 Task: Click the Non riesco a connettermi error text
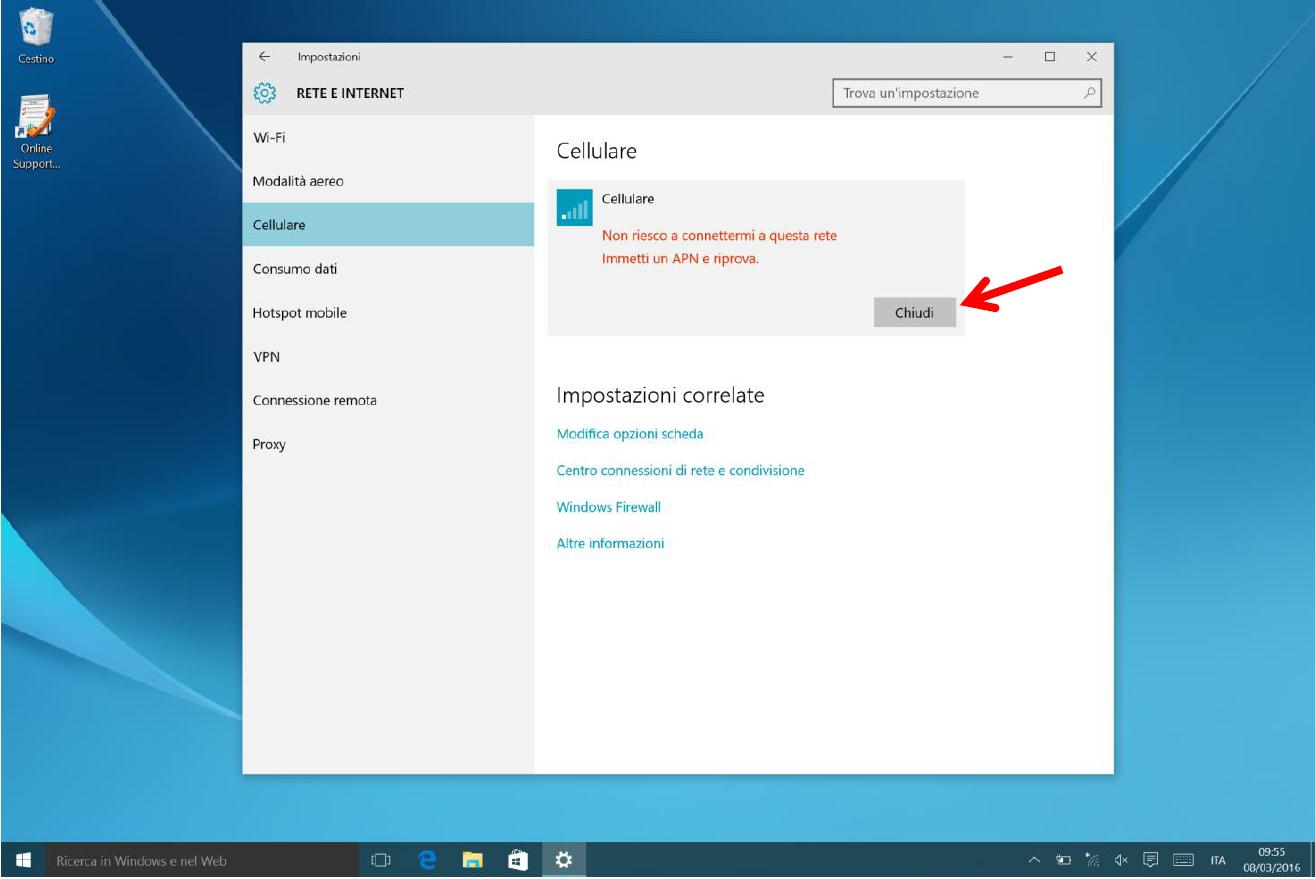[x=719, y=236]
